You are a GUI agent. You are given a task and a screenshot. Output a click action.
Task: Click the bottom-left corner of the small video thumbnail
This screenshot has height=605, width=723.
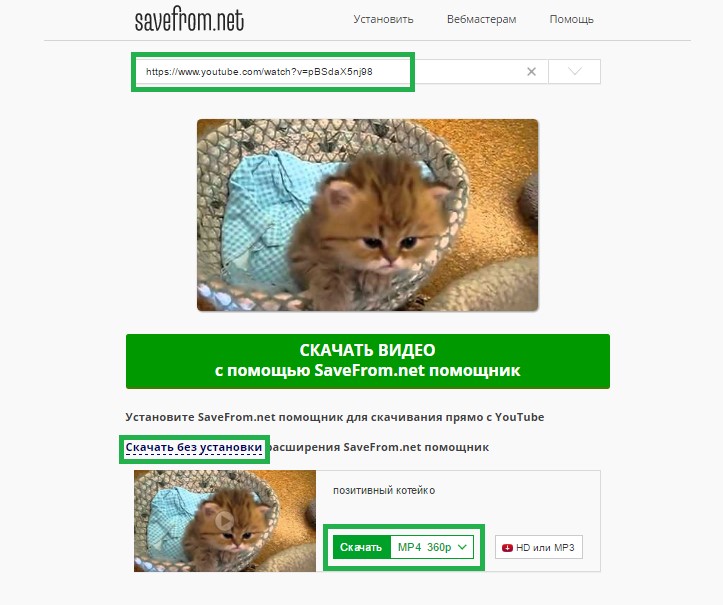(x=138, y=567)
